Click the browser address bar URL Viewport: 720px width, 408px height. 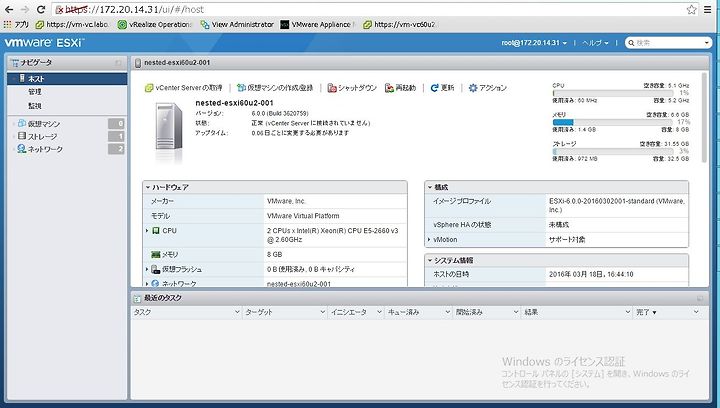coord(367,9)
